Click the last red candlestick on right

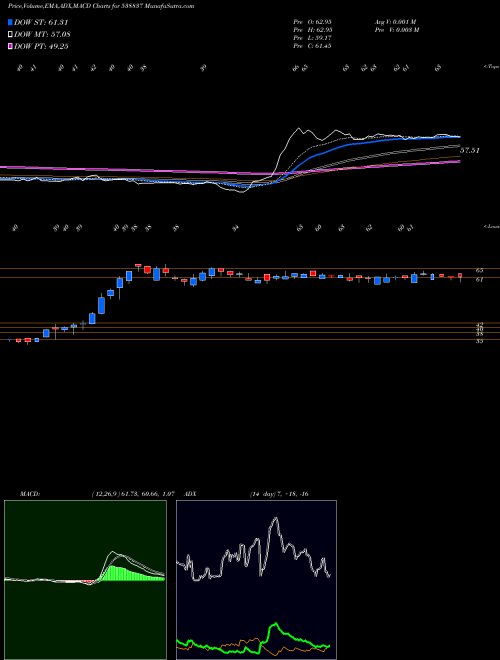click(x=460, y=277)
